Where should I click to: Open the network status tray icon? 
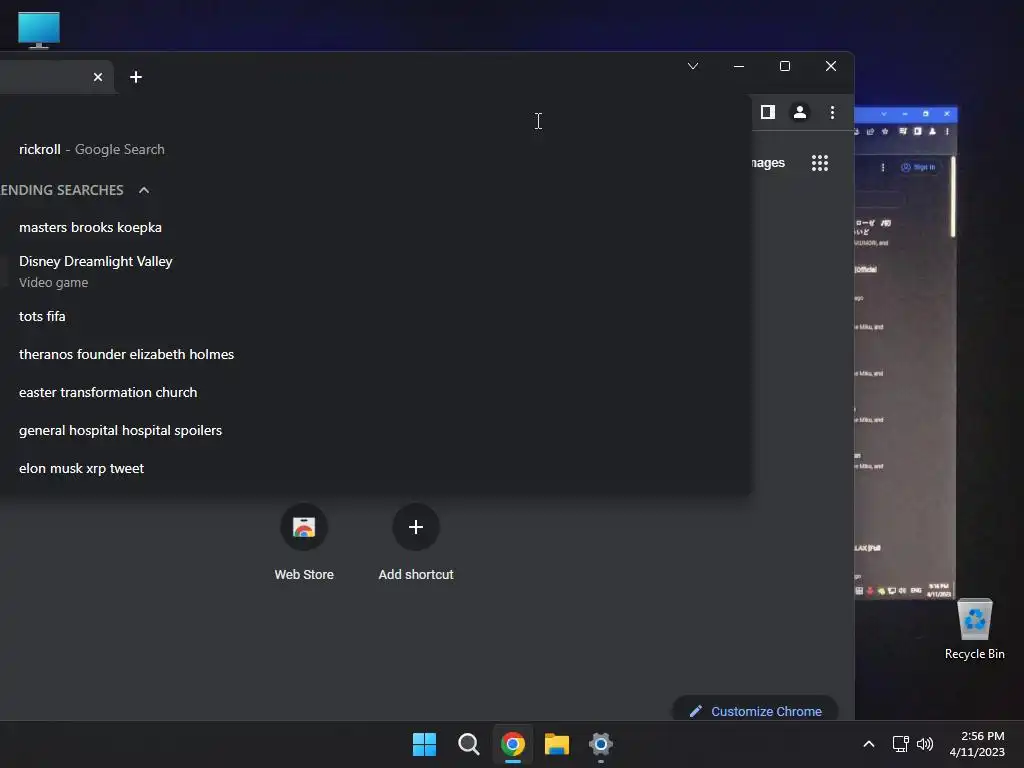point(901,744)
